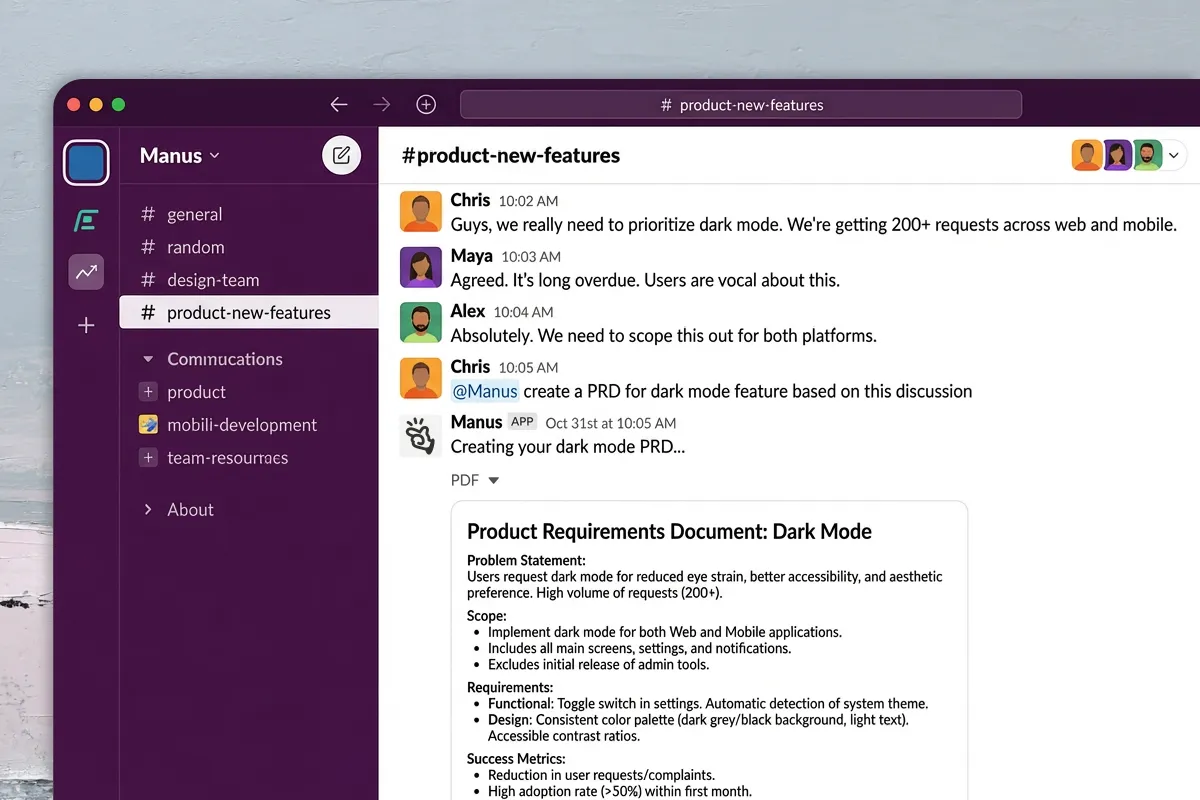The image size is (1200, 800).
Task: Click the circled plus icon in title bar
Action: click(x=426, y=105)
